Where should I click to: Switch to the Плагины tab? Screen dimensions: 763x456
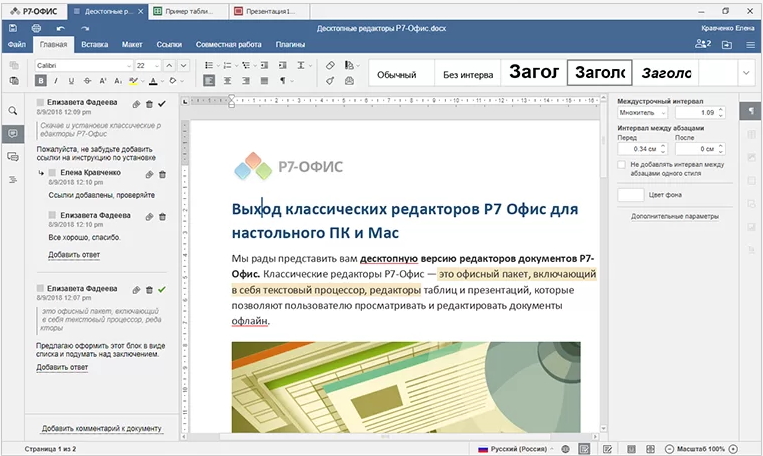pyautogui.click(x=291, y=44)
